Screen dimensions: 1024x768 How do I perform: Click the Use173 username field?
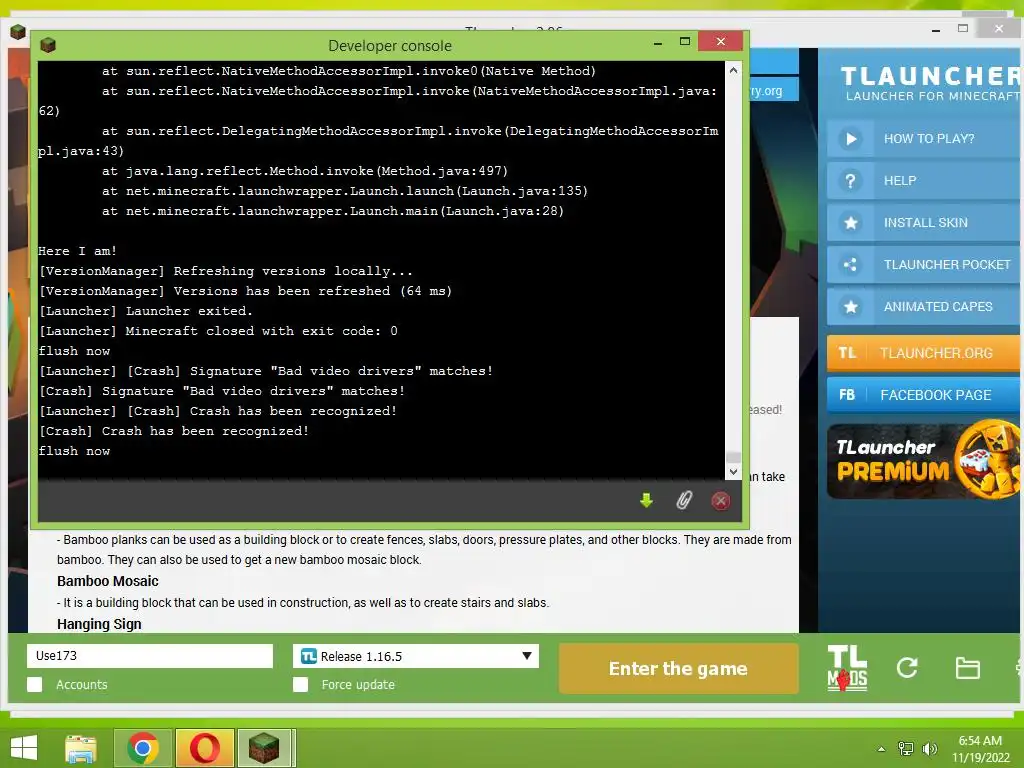pos(150,656)
